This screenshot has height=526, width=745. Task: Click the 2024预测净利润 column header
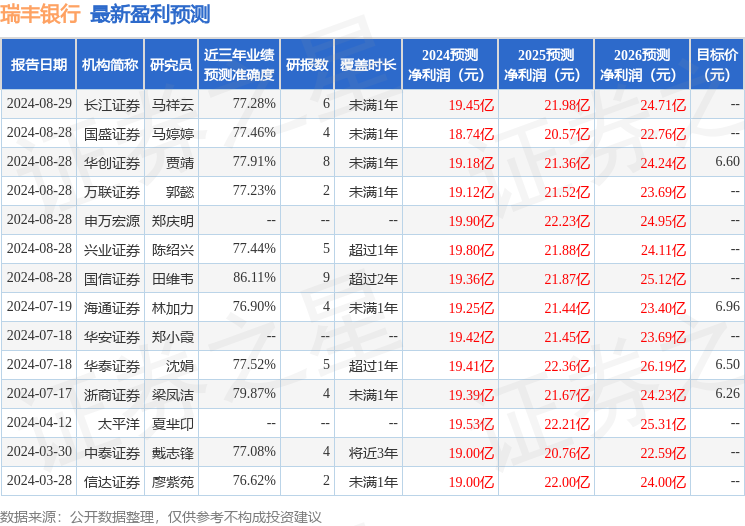pos(450,65)
